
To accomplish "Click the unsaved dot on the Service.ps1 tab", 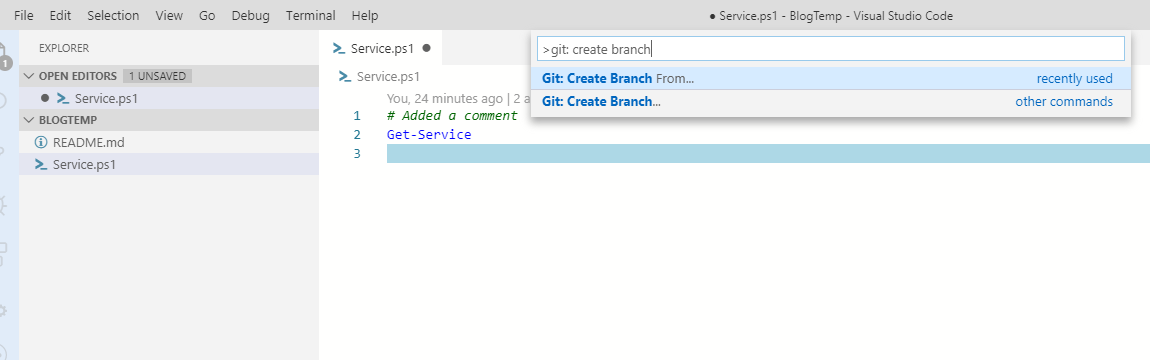I will 426,48.
